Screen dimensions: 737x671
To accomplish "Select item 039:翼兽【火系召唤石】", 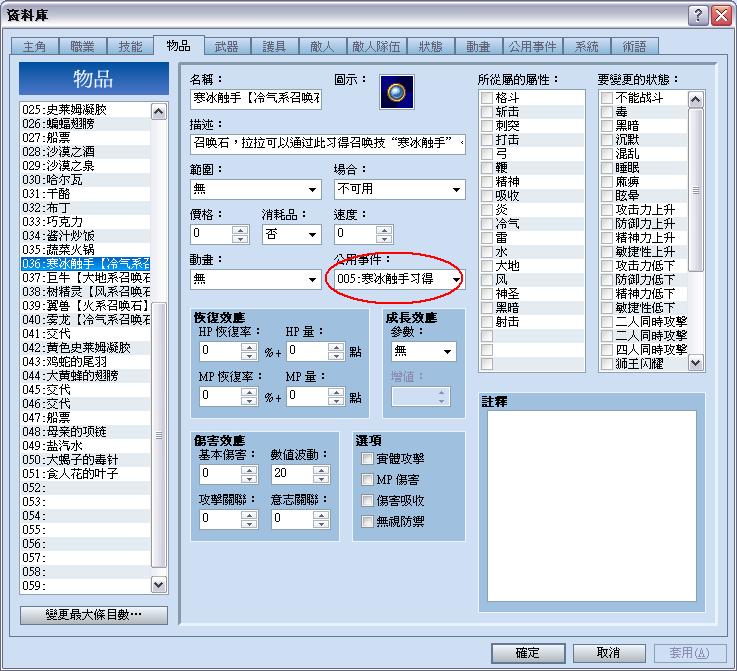I will click(86, 306).
